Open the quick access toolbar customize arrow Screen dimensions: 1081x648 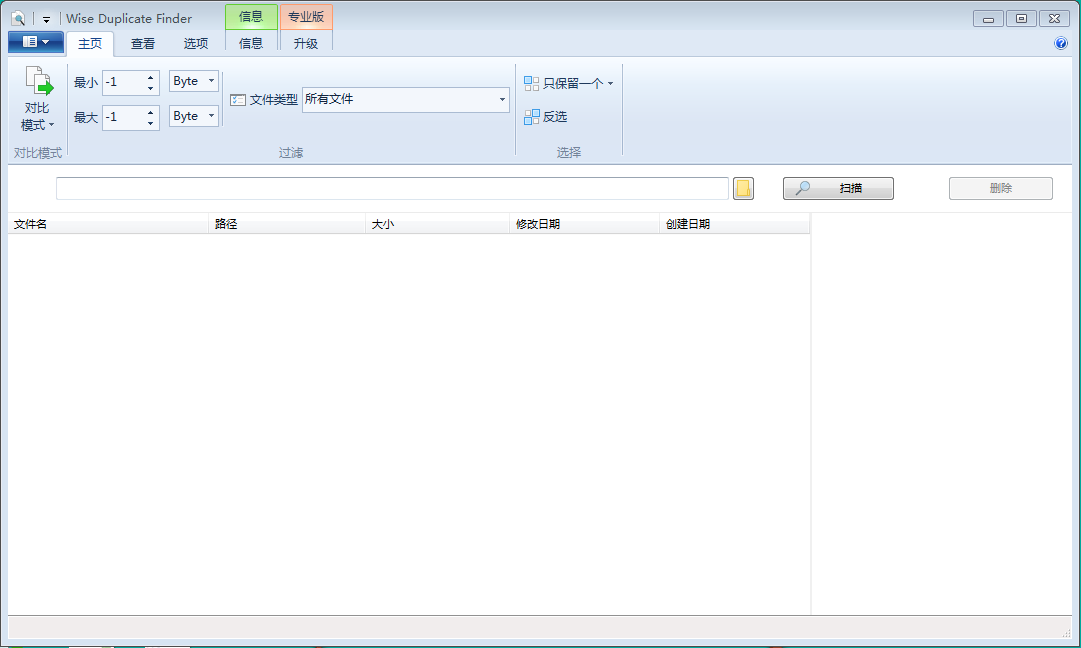46,19
